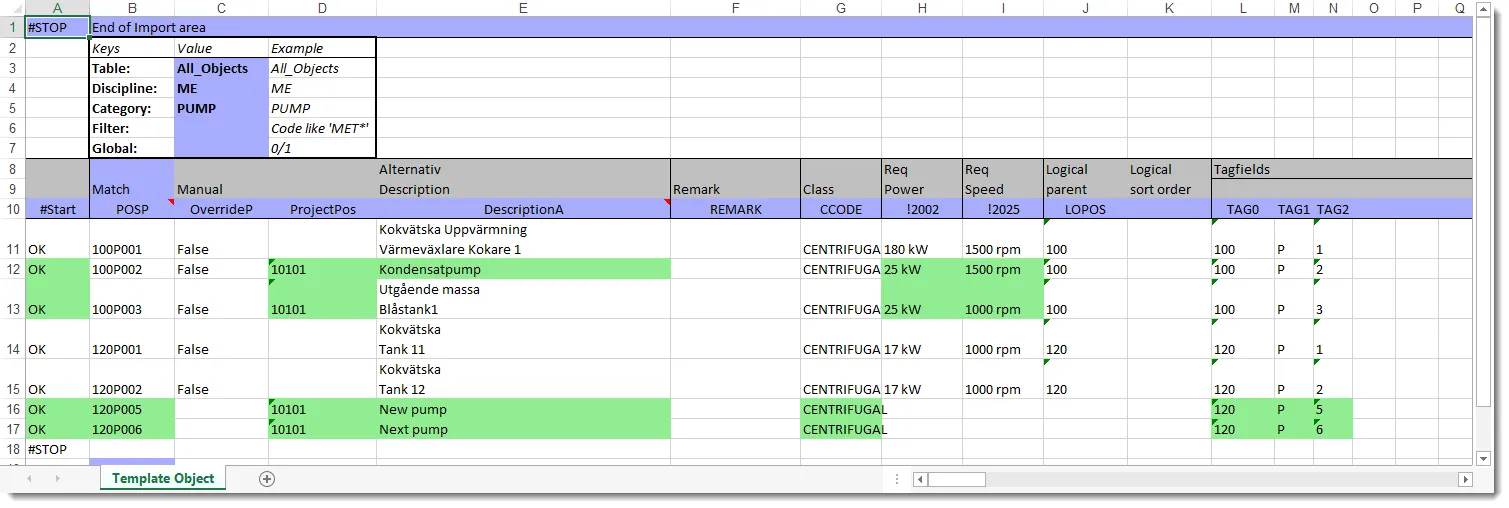Viewport: 1509px width, 508px height.
Task: Select column E header
Action: click(523, 8)
